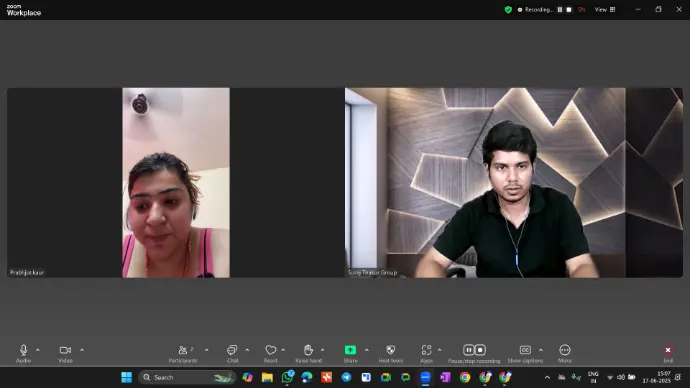Open File Explorer from the taskbar
This screenshot has width=690, height=388.
[267, 377]
